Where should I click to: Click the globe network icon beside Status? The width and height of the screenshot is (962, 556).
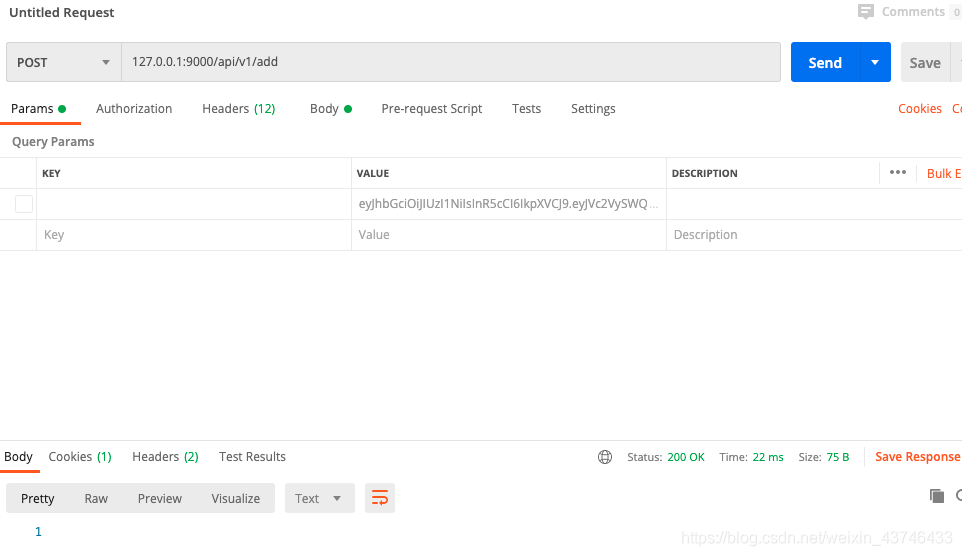(x=605, y=457)
